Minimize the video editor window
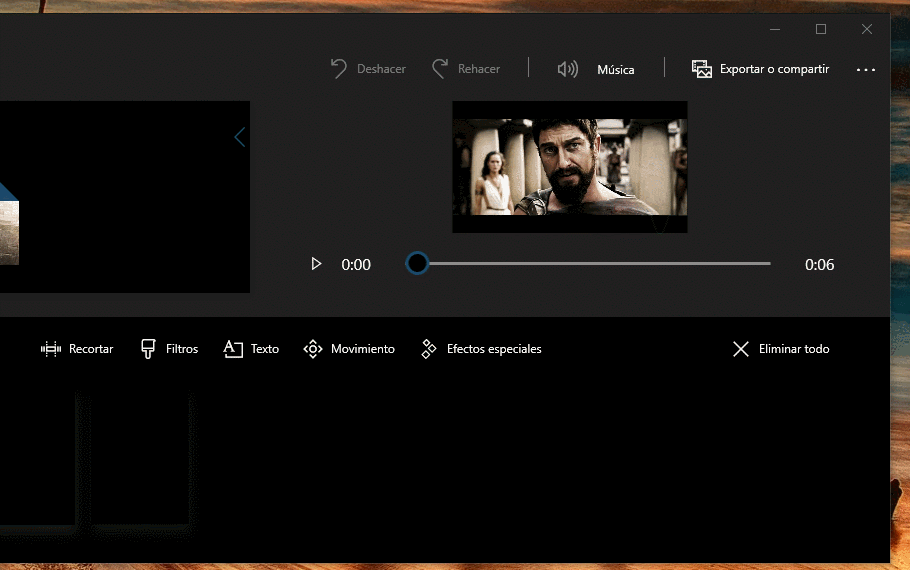This screenshot has height=570, width=910. click(x=775, y=29)
